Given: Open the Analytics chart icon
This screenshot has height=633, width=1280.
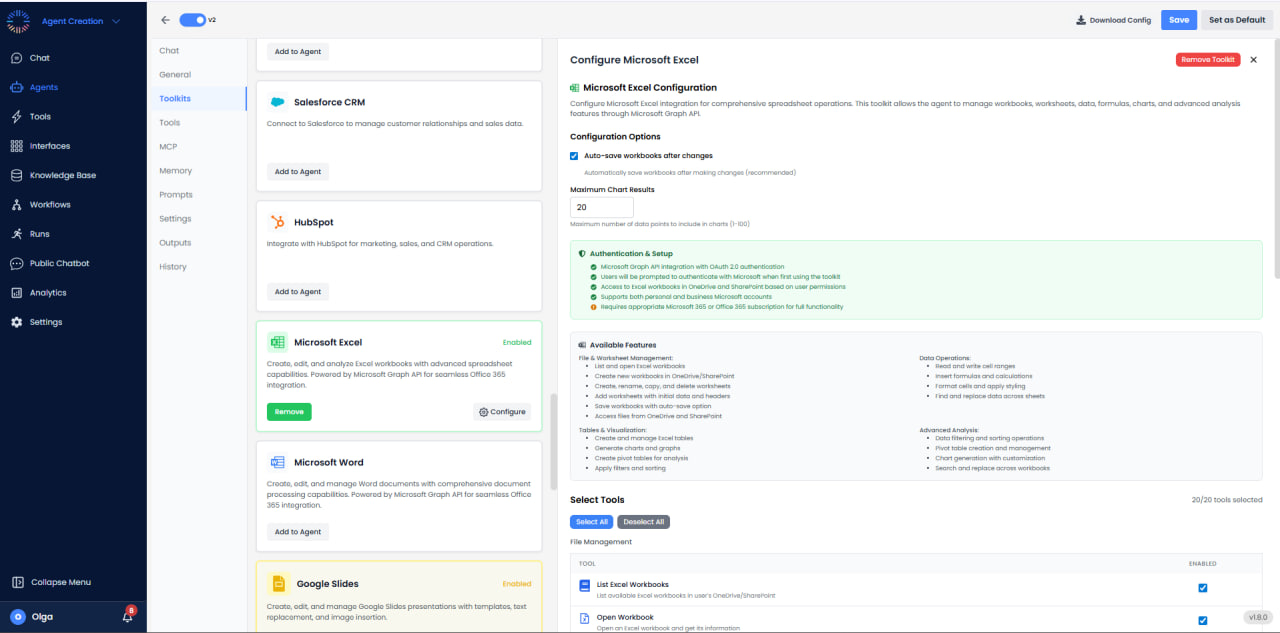Looking at the screenshot, I should tap(17, 293).
